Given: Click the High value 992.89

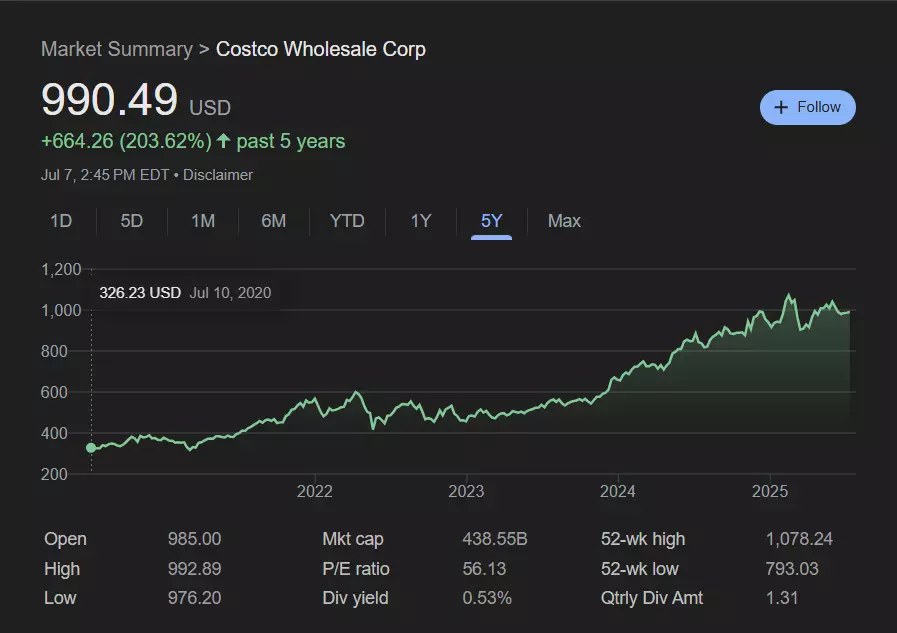Looking at the screenshot, I should (195, 569).
